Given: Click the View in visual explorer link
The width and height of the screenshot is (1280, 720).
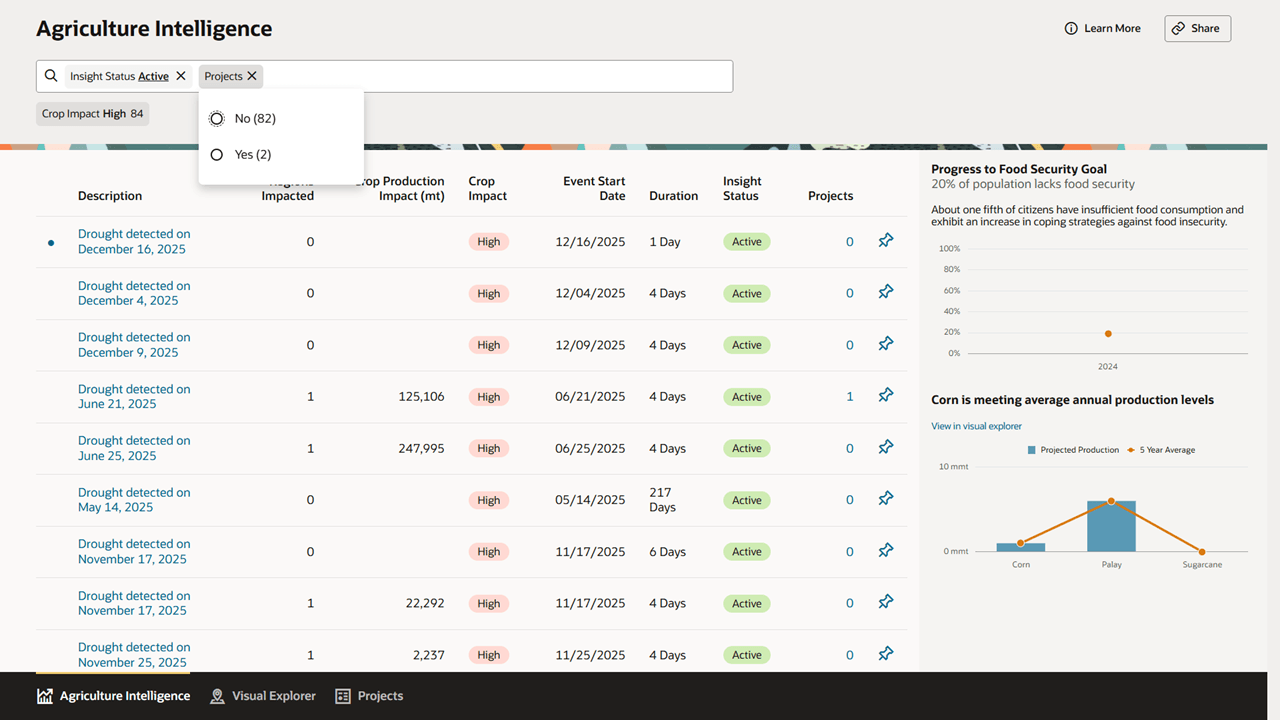Looking at the screenshot, I should tap(976, 425).
